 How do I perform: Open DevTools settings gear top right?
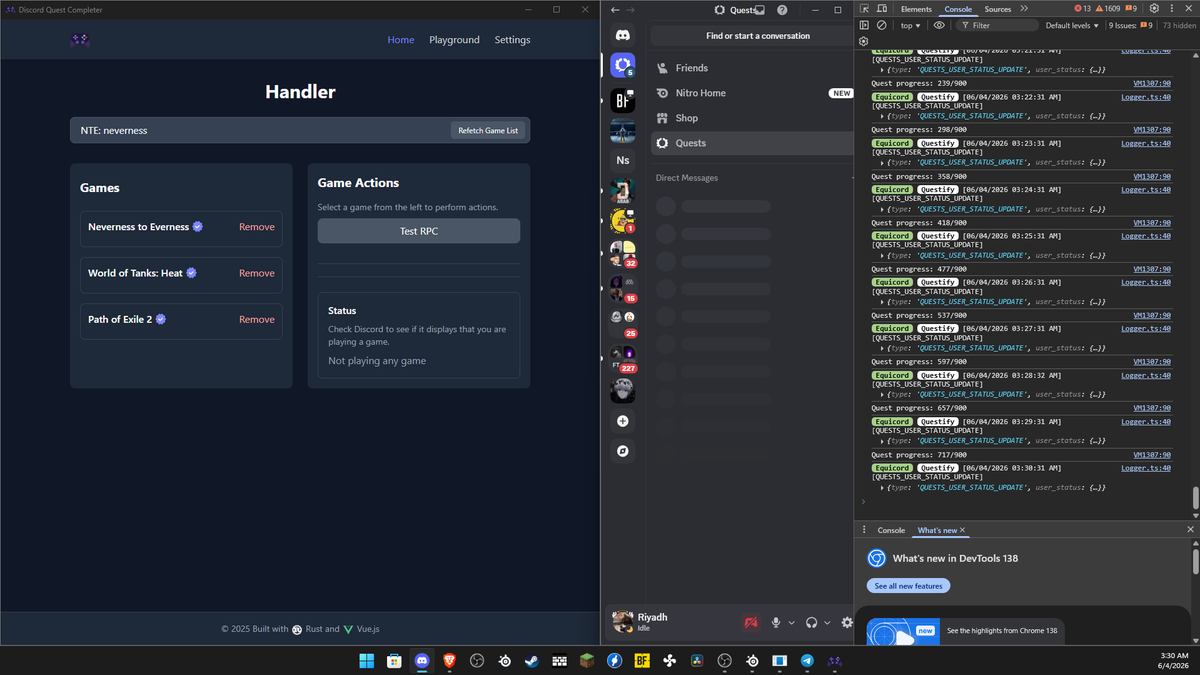tap(1154, 9)
